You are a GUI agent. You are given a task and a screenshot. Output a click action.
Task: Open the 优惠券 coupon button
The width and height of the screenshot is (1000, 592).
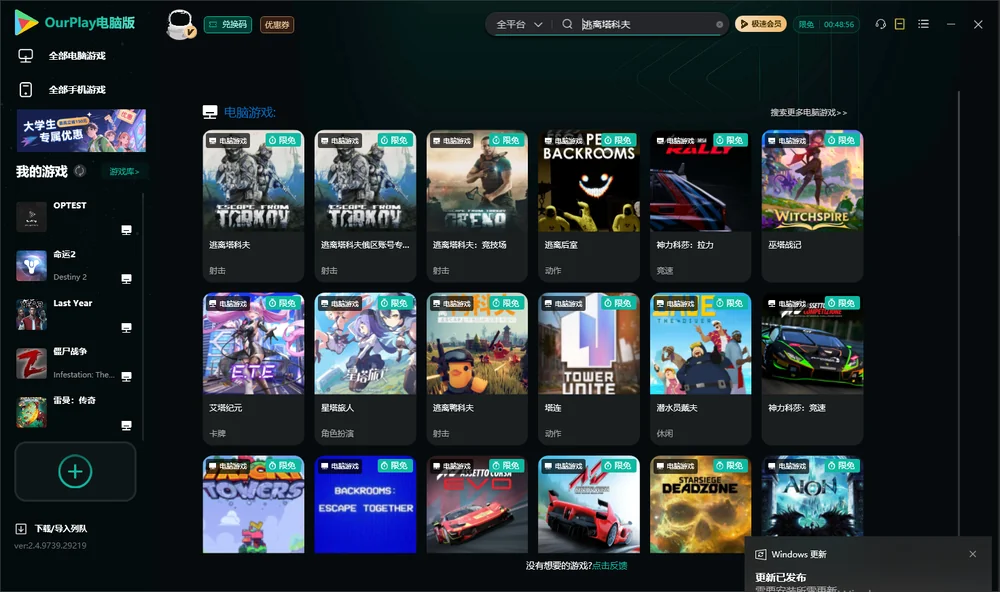277,25
